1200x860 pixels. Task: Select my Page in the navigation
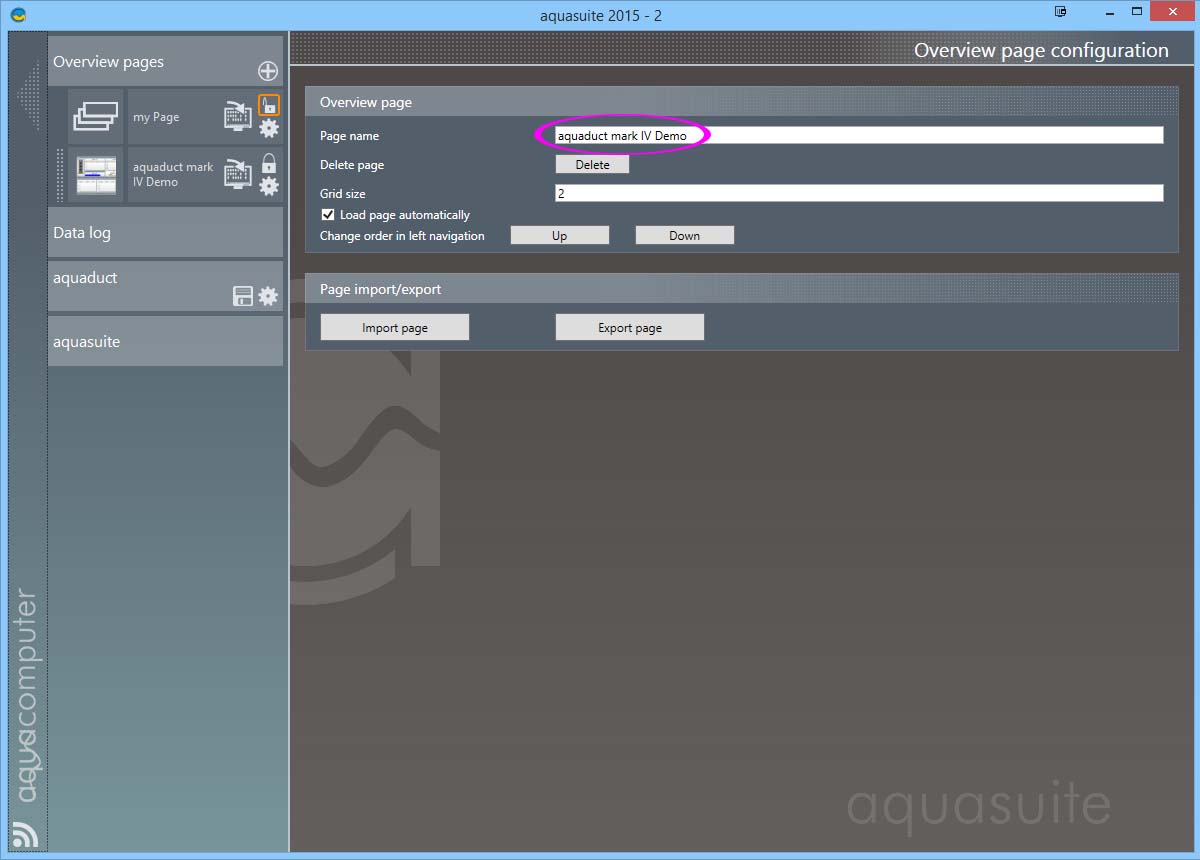click(x=156, y=117)
